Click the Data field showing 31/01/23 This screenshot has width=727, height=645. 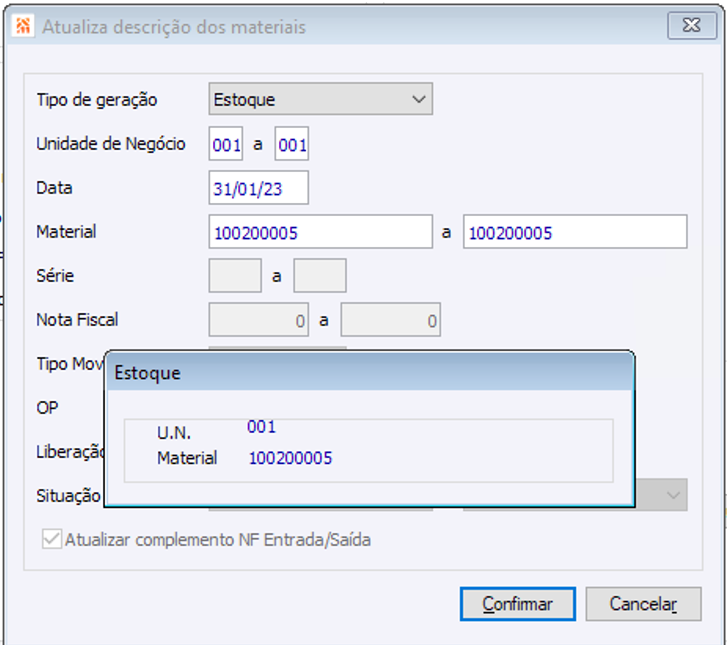click(259, 188)
